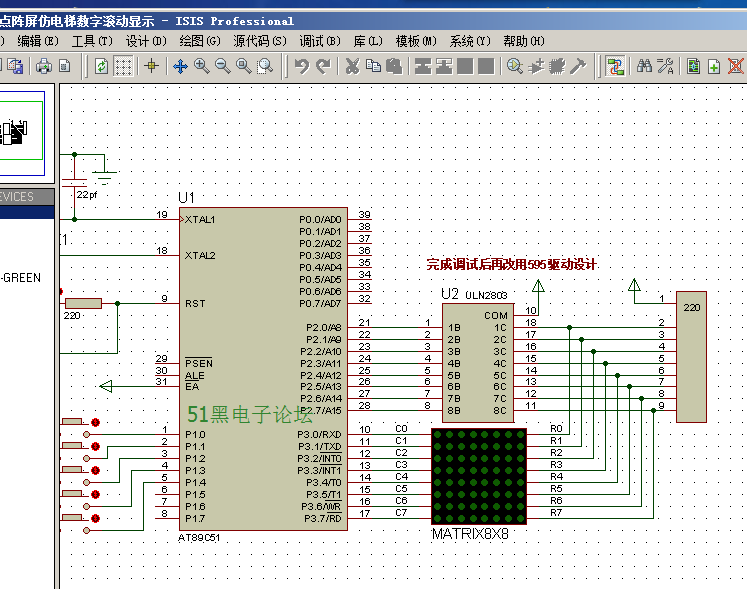Image resolution: width=747 pixels, height=589 pixels.
Task: Click the packaging tool chip icon
Action: [x=556, y=66]
